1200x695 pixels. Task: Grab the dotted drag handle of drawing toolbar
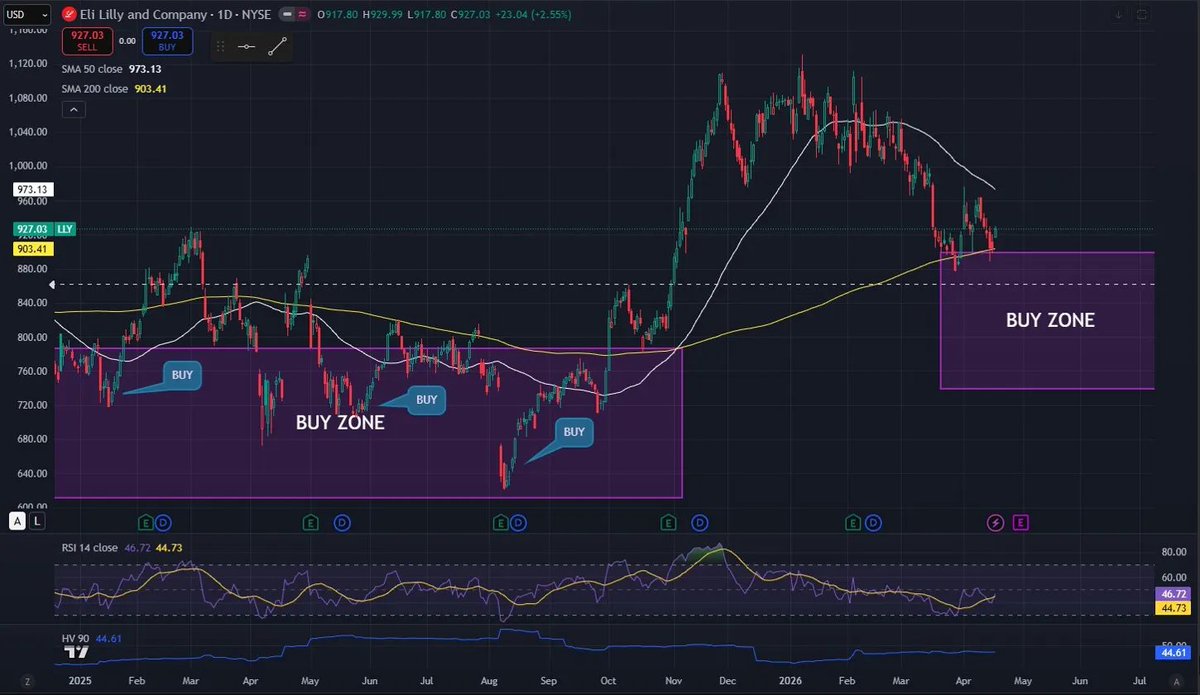tap(221, 46)
